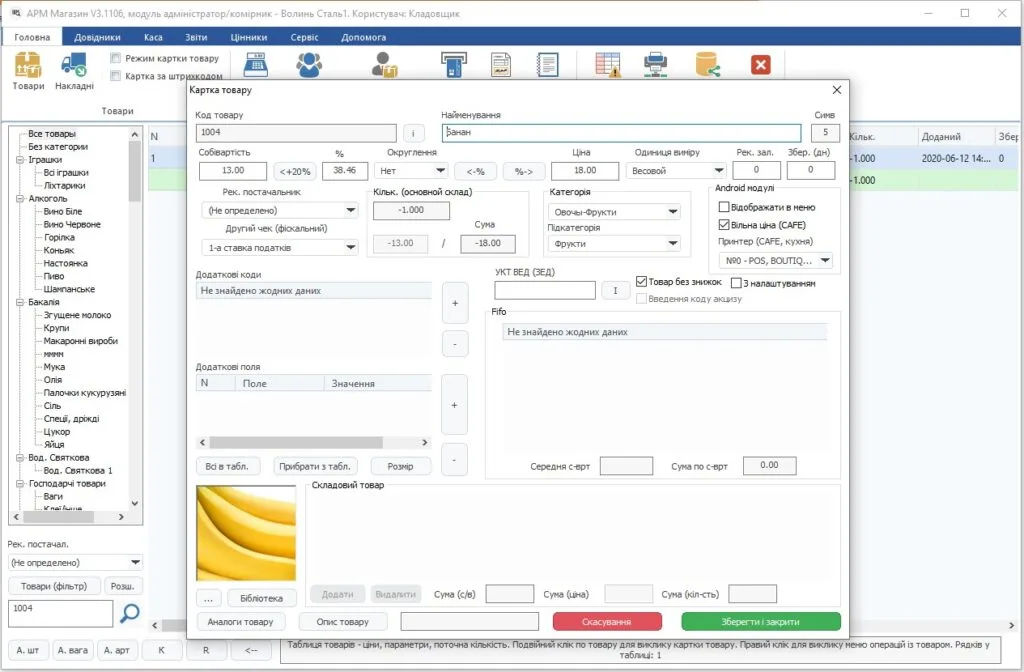Click Скасування button

607,622
